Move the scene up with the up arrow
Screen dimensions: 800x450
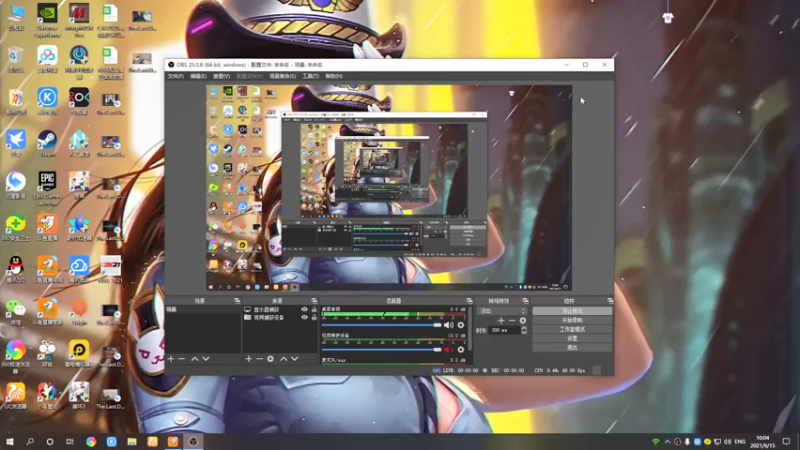194,359
